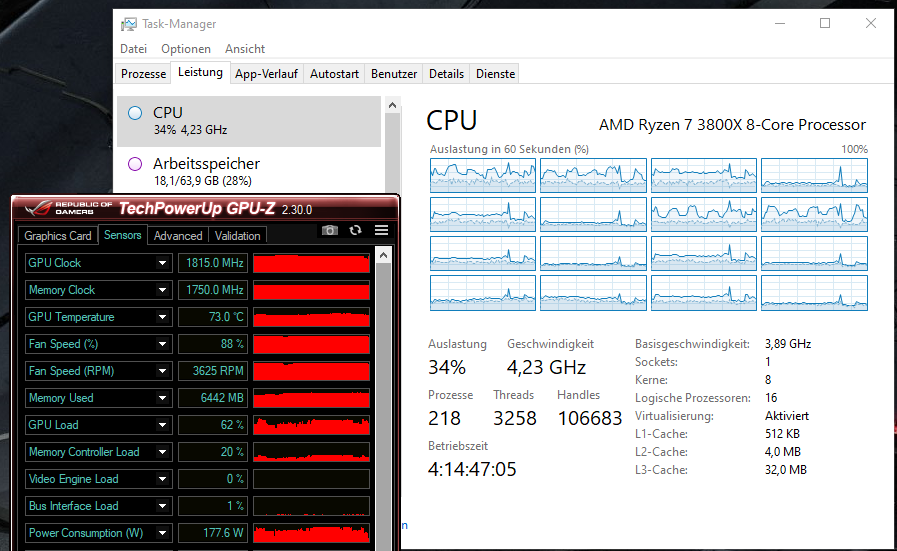This screenshot has width=897, height=551.
Task: Open the Optionen menu
Action: pyautogui.click(x=185, y=49)
